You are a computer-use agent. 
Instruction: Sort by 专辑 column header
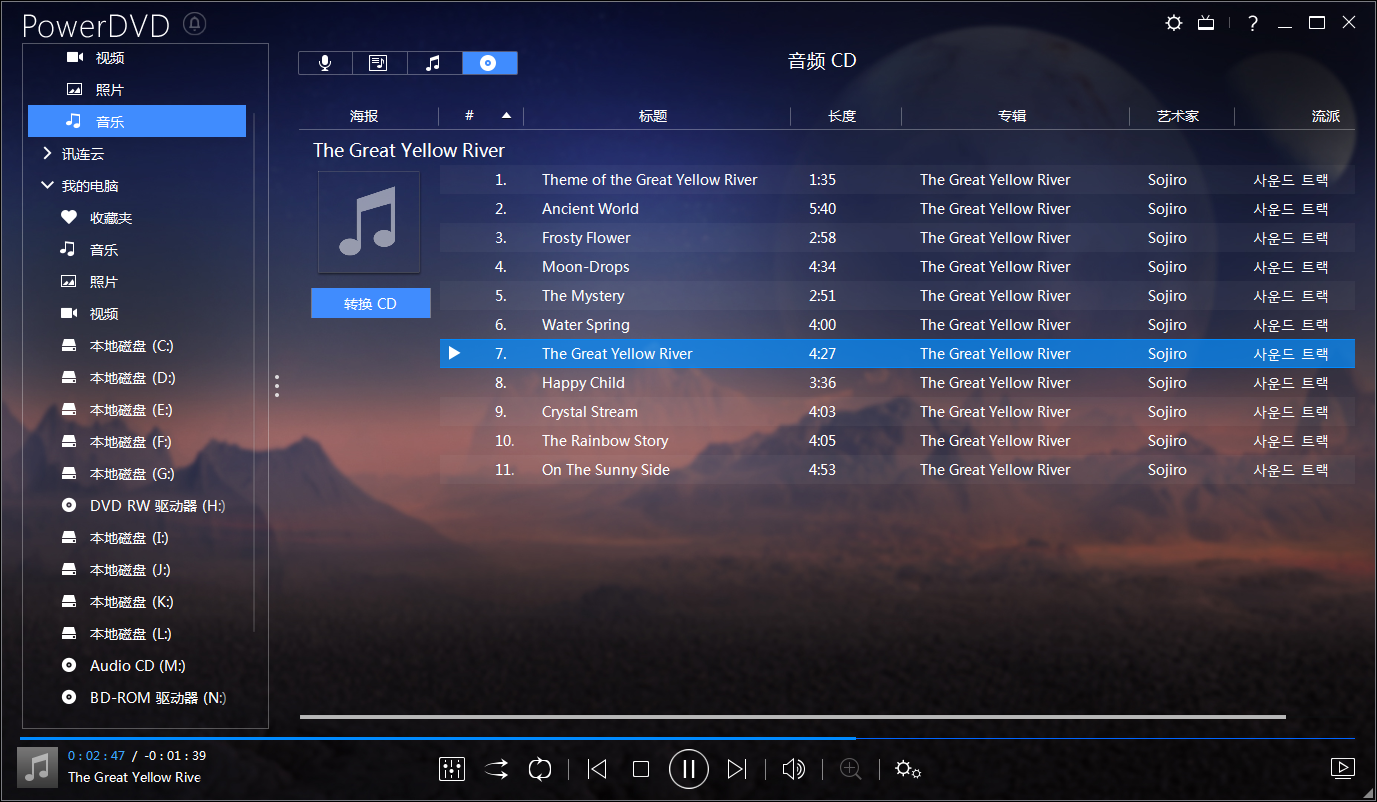pyautogui.click(x=1012, y=116)
